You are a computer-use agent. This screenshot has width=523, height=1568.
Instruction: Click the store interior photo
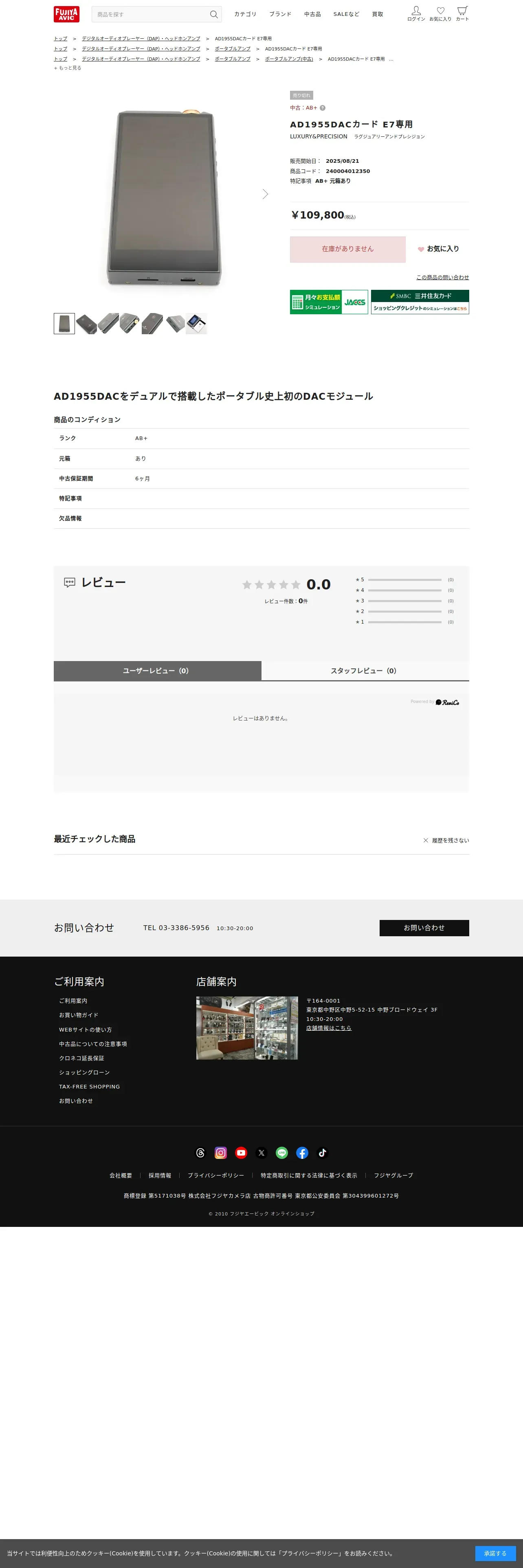click(247, 1027)
